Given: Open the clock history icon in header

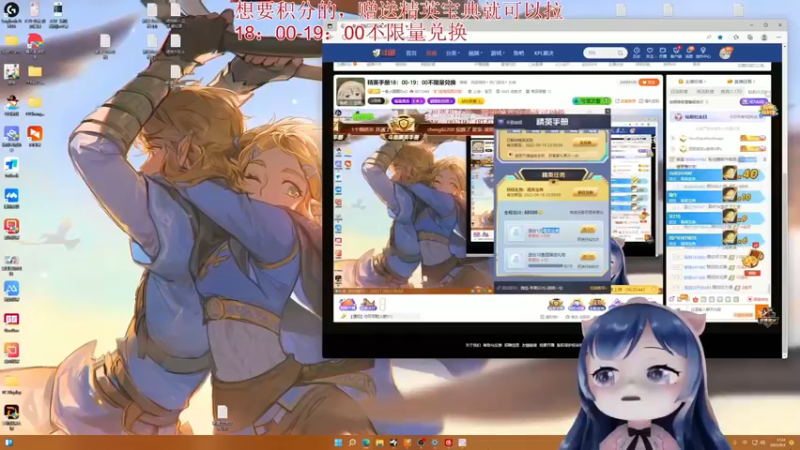Looking at the screenshot, I should 636,52.
